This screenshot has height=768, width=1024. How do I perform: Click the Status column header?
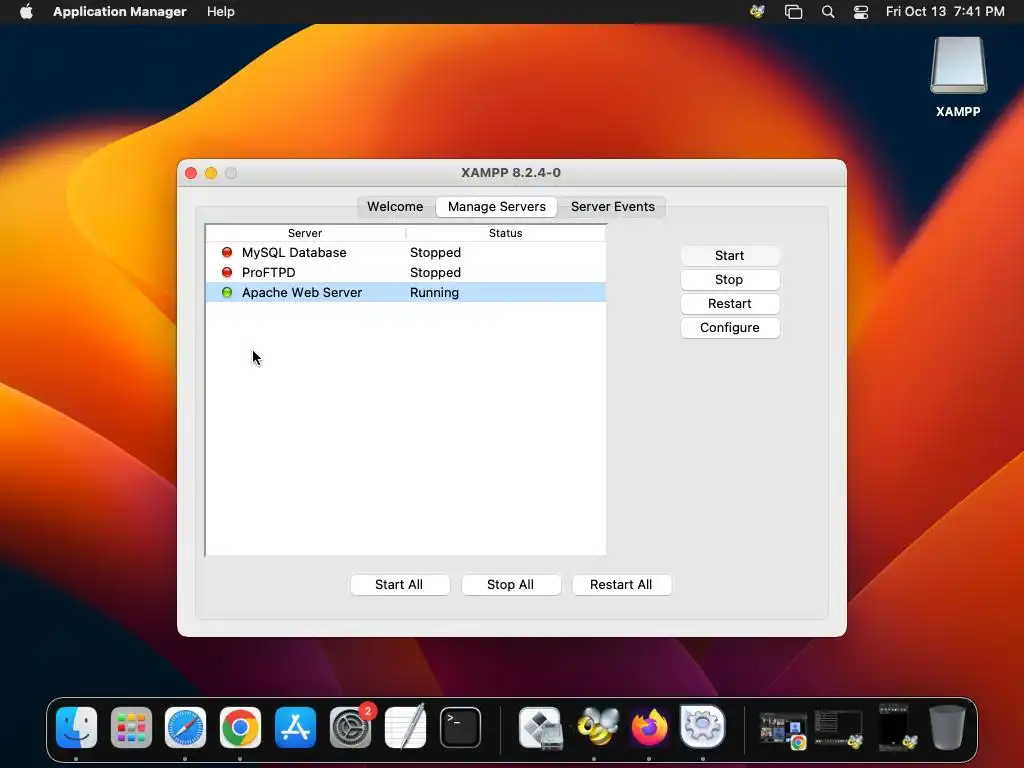(x=505, y=233)
